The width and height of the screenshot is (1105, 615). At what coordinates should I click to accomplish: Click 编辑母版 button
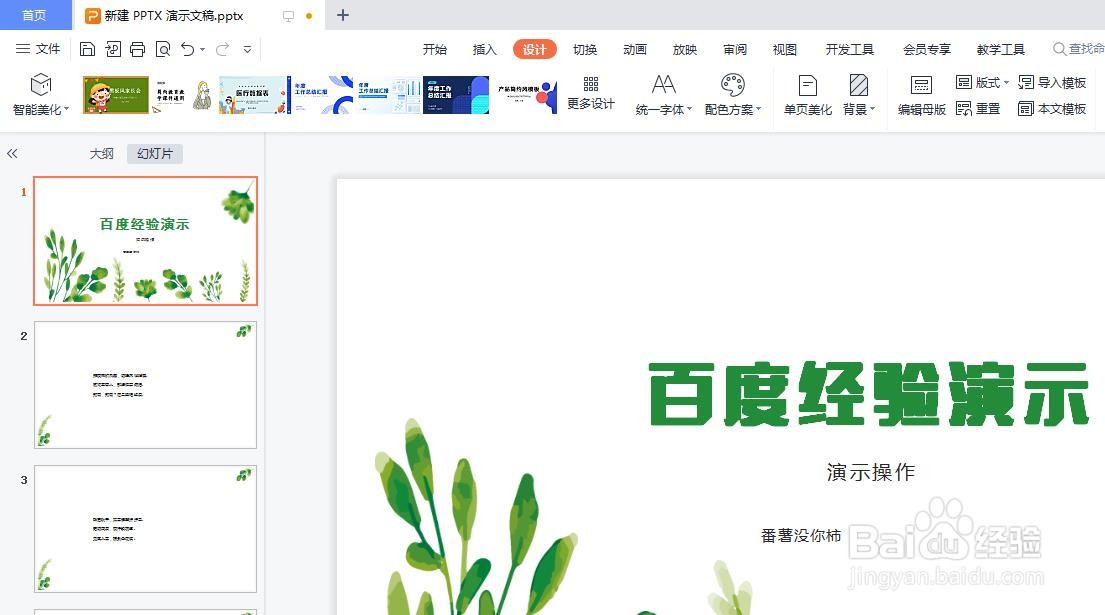tap(921, 94)
